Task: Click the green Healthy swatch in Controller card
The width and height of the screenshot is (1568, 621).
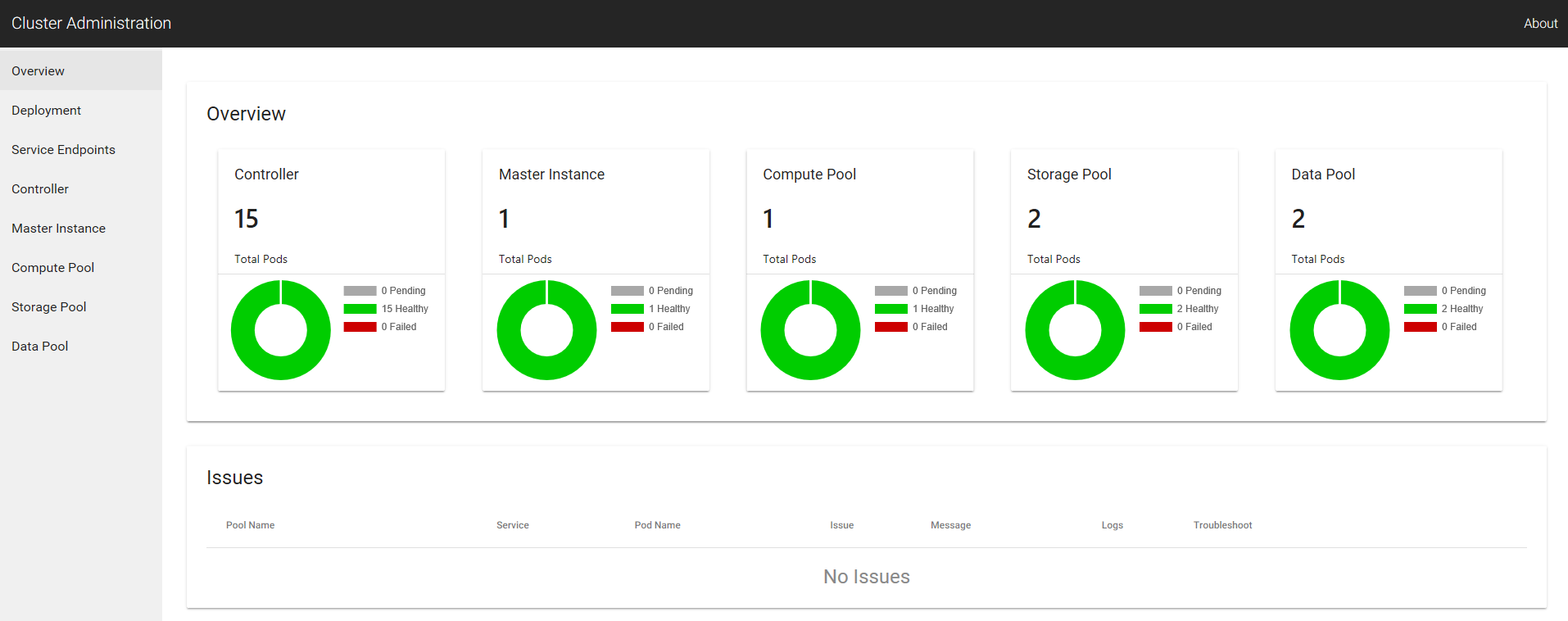Action: pyautogui.click(x=360, y=309)
